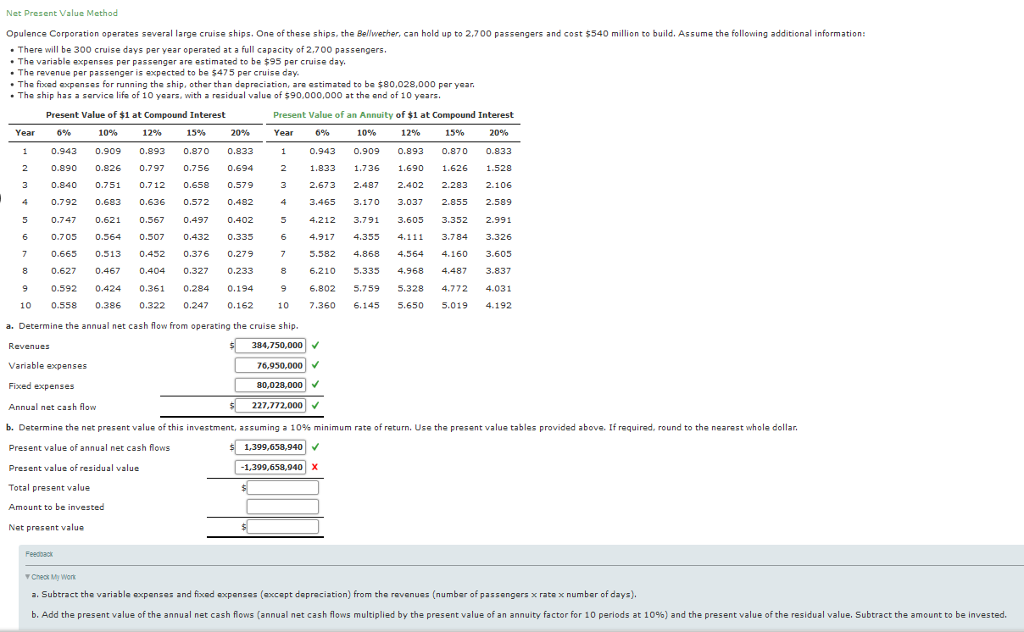Expand the Feedback section header
The width and height of the screenshot is (1024, 632).
40,553
